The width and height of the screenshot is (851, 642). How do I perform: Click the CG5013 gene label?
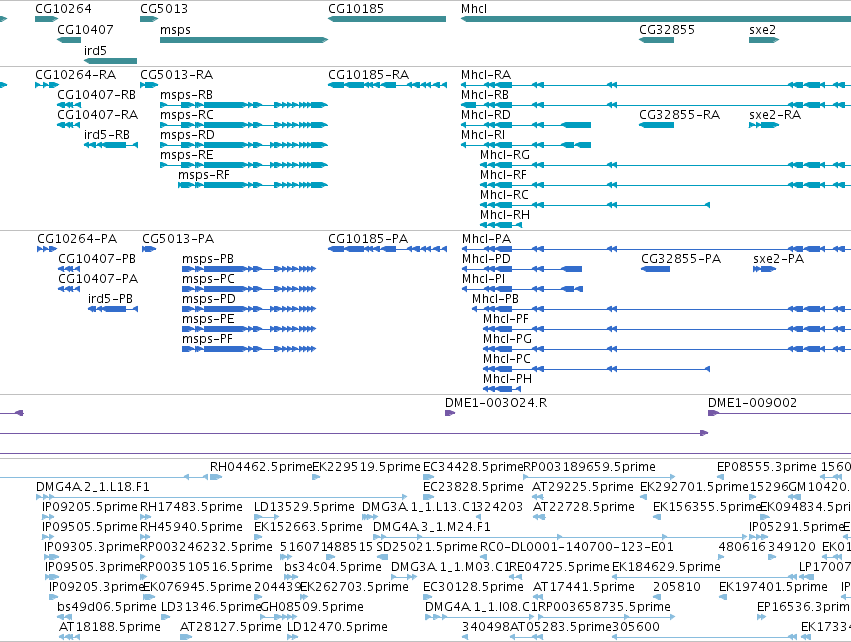coord(164,9)
